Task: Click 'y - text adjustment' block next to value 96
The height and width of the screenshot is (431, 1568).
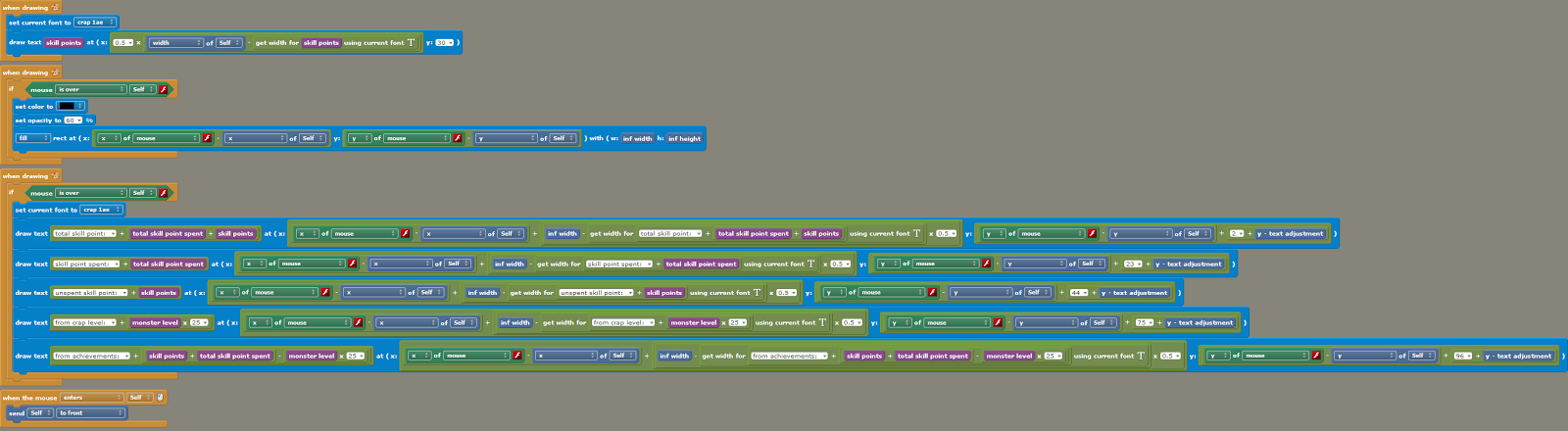Action: [1518, 356]
